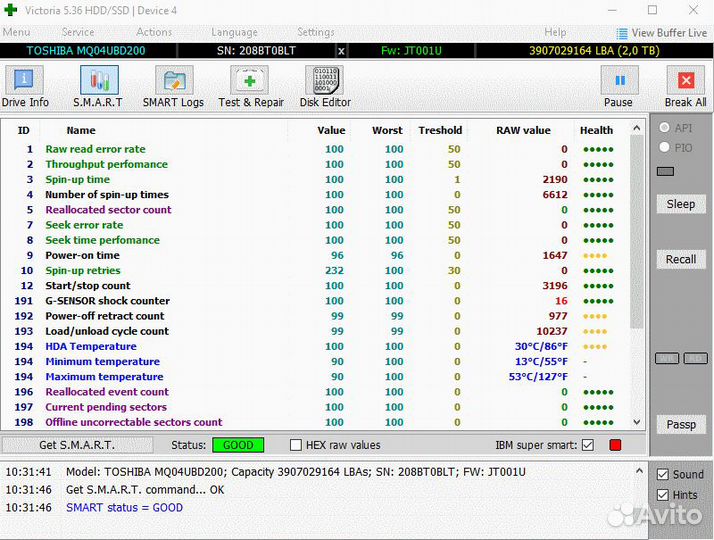
Task: Open View Buffer Live
Action: pos(662,33)
